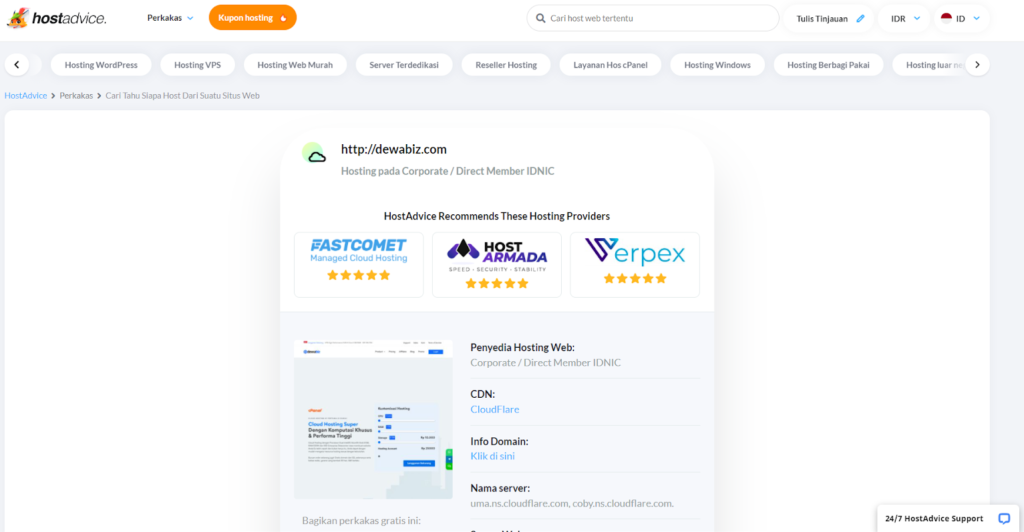Open the support chat bubble icon
The height and width of the screenshot is (532, 1024).
pyautogui.click(x=1004, y=518)
